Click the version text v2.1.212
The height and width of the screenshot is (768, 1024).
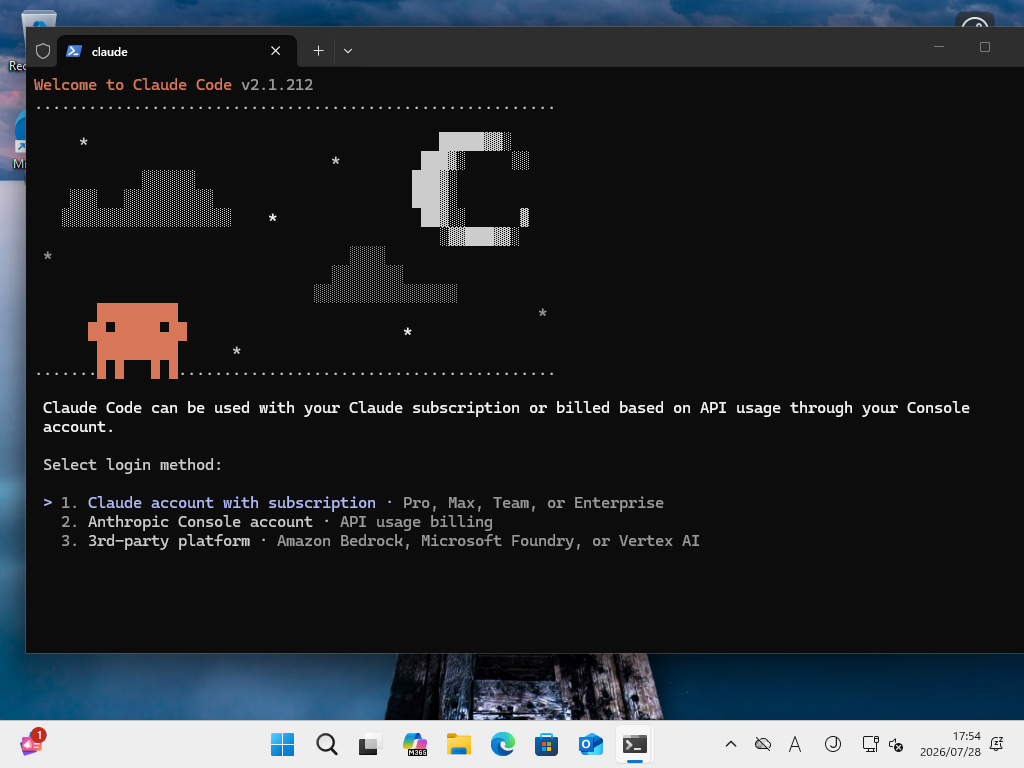pos(277,85)
